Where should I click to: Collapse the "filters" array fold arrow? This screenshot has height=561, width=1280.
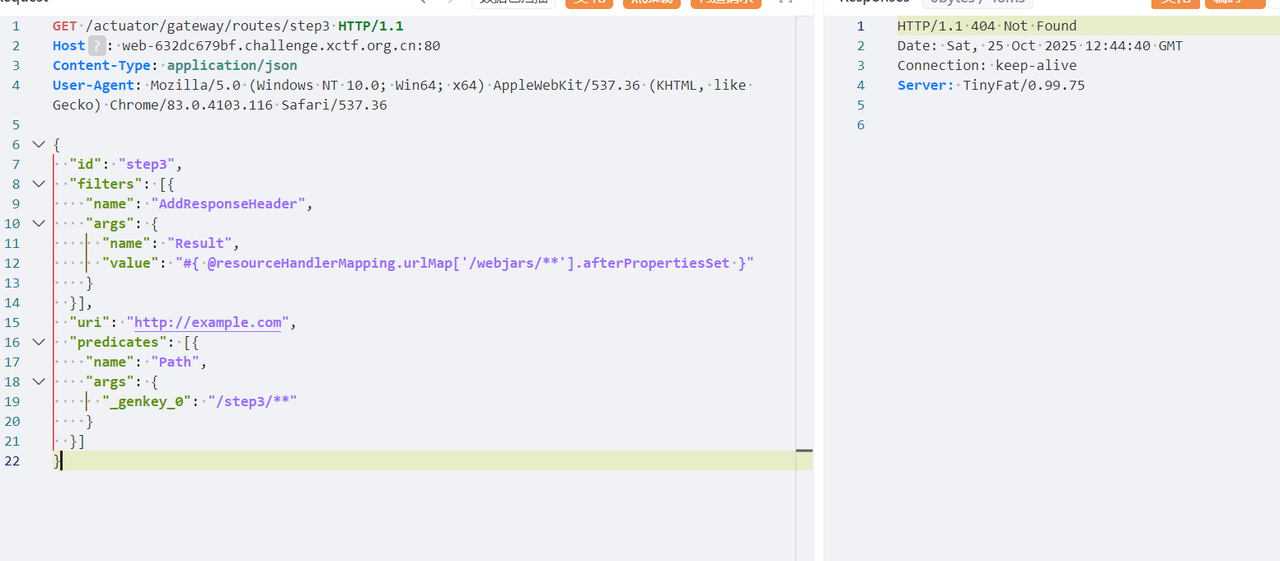coord(38,184)
